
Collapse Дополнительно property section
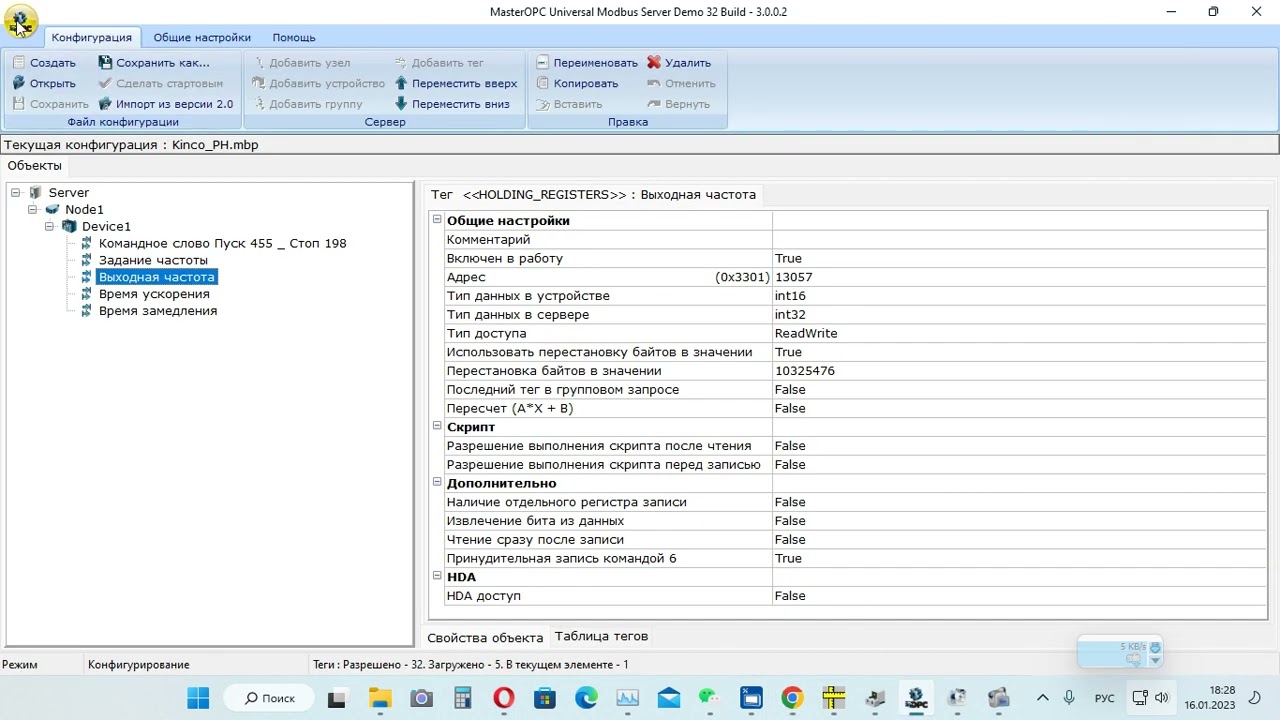click(x=437, y=482)
